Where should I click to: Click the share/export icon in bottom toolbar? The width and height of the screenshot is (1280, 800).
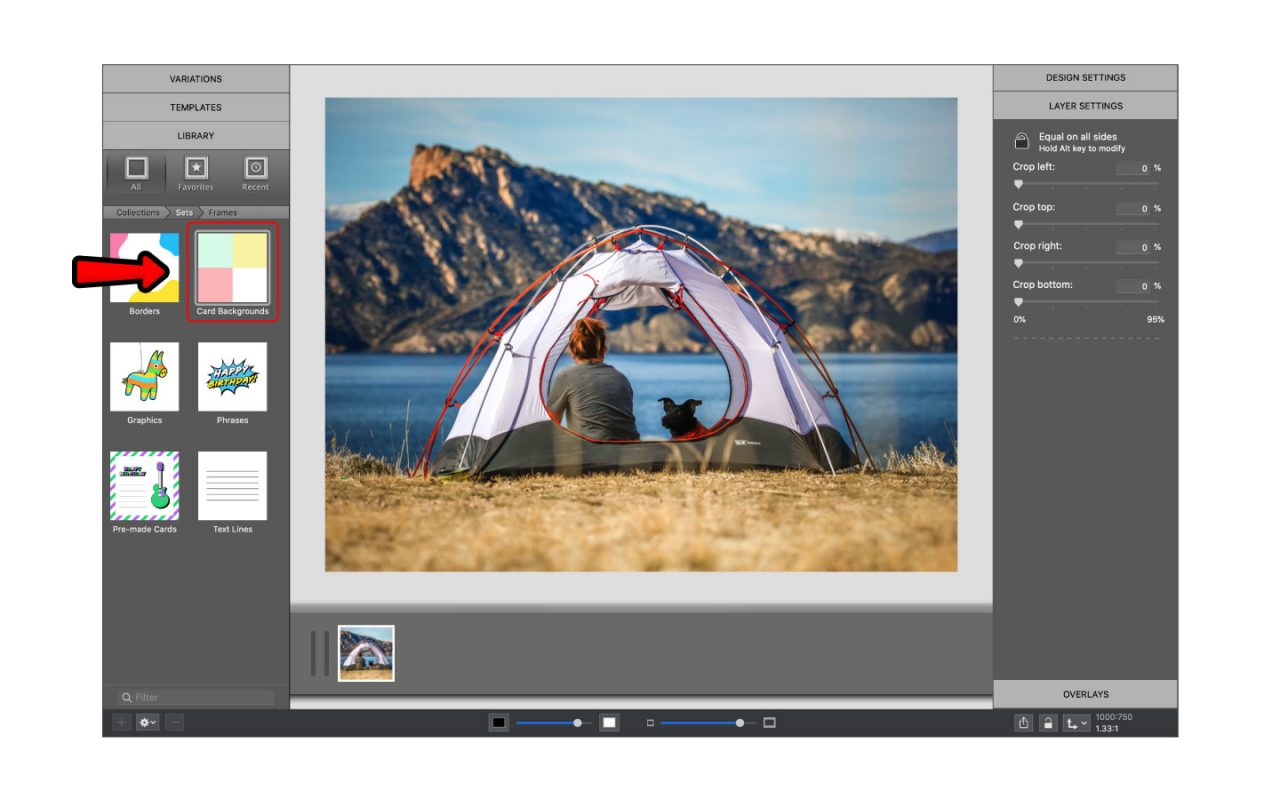(x=1021, y=721)
